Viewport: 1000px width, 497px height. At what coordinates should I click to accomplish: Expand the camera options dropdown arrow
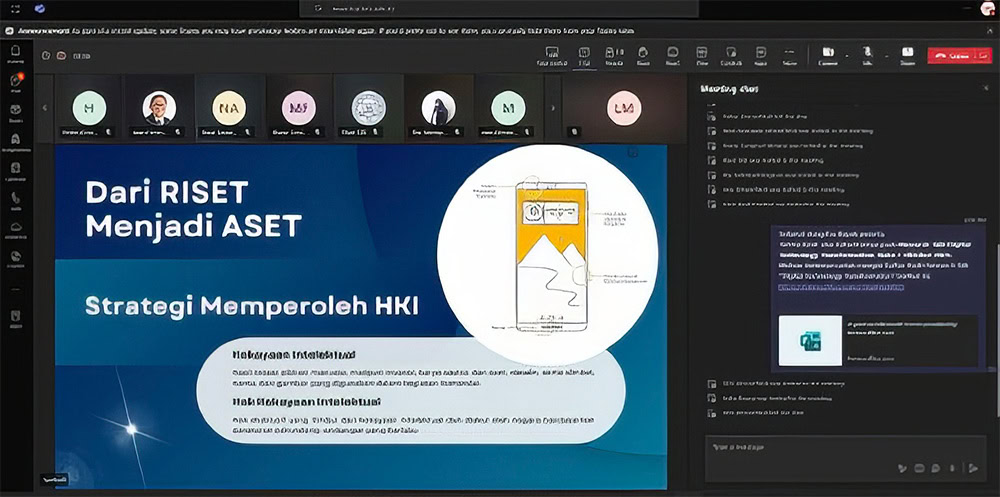[x=846, y=55]
